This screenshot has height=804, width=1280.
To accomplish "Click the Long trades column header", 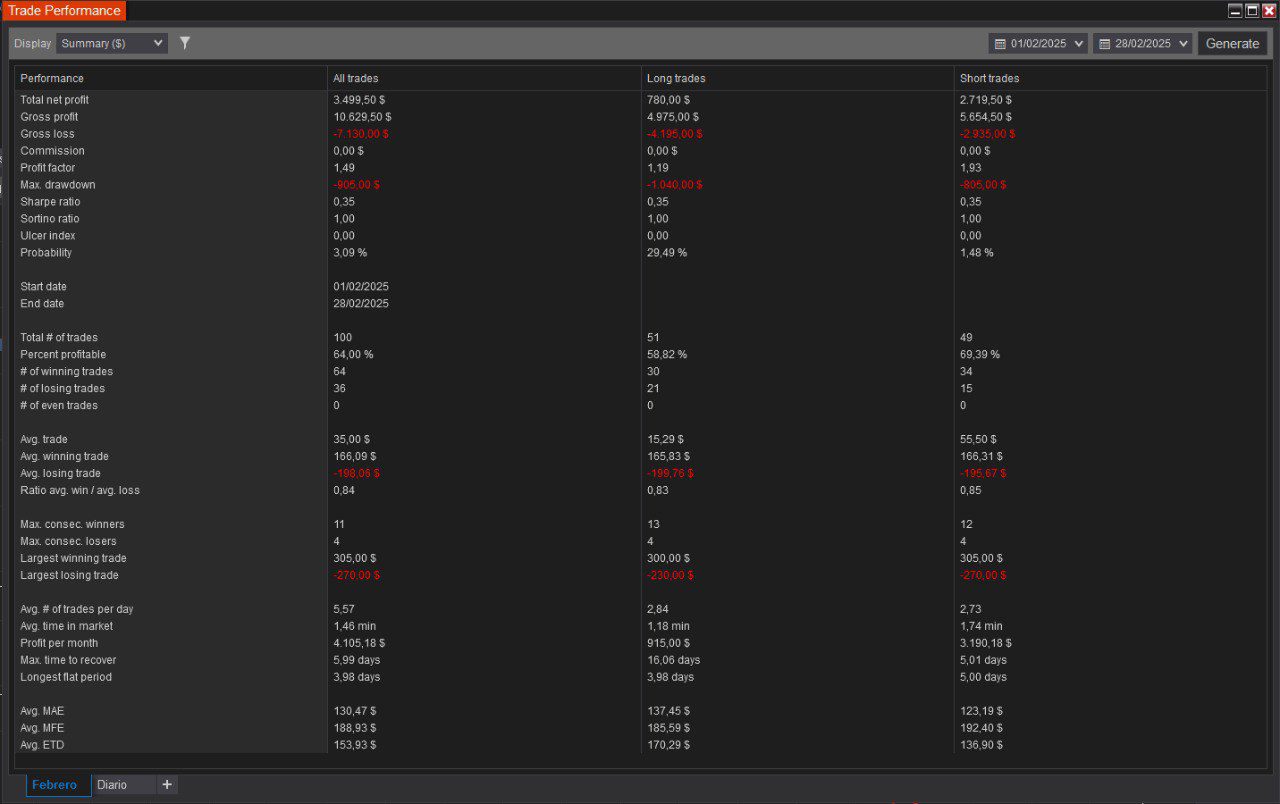I will (676, 78).
